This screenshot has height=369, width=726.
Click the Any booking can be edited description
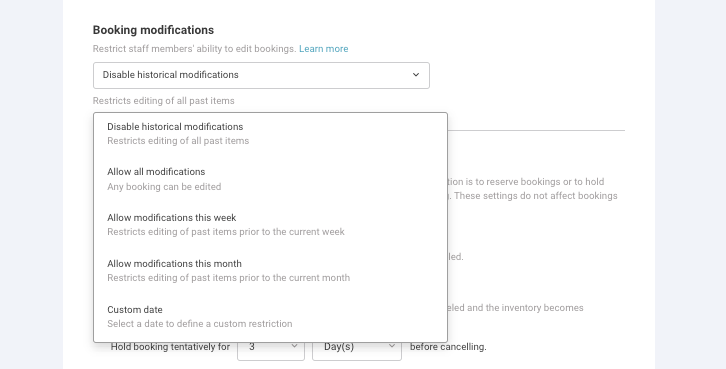click(x=164, y=187)
